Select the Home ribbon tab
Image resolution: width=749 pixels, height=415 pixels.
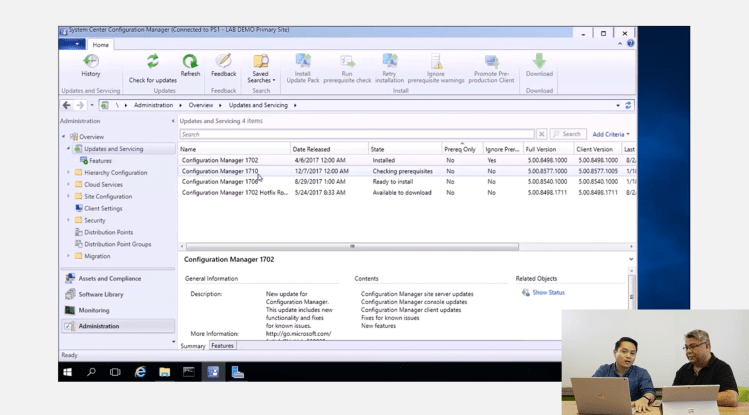tap(100, 45)
